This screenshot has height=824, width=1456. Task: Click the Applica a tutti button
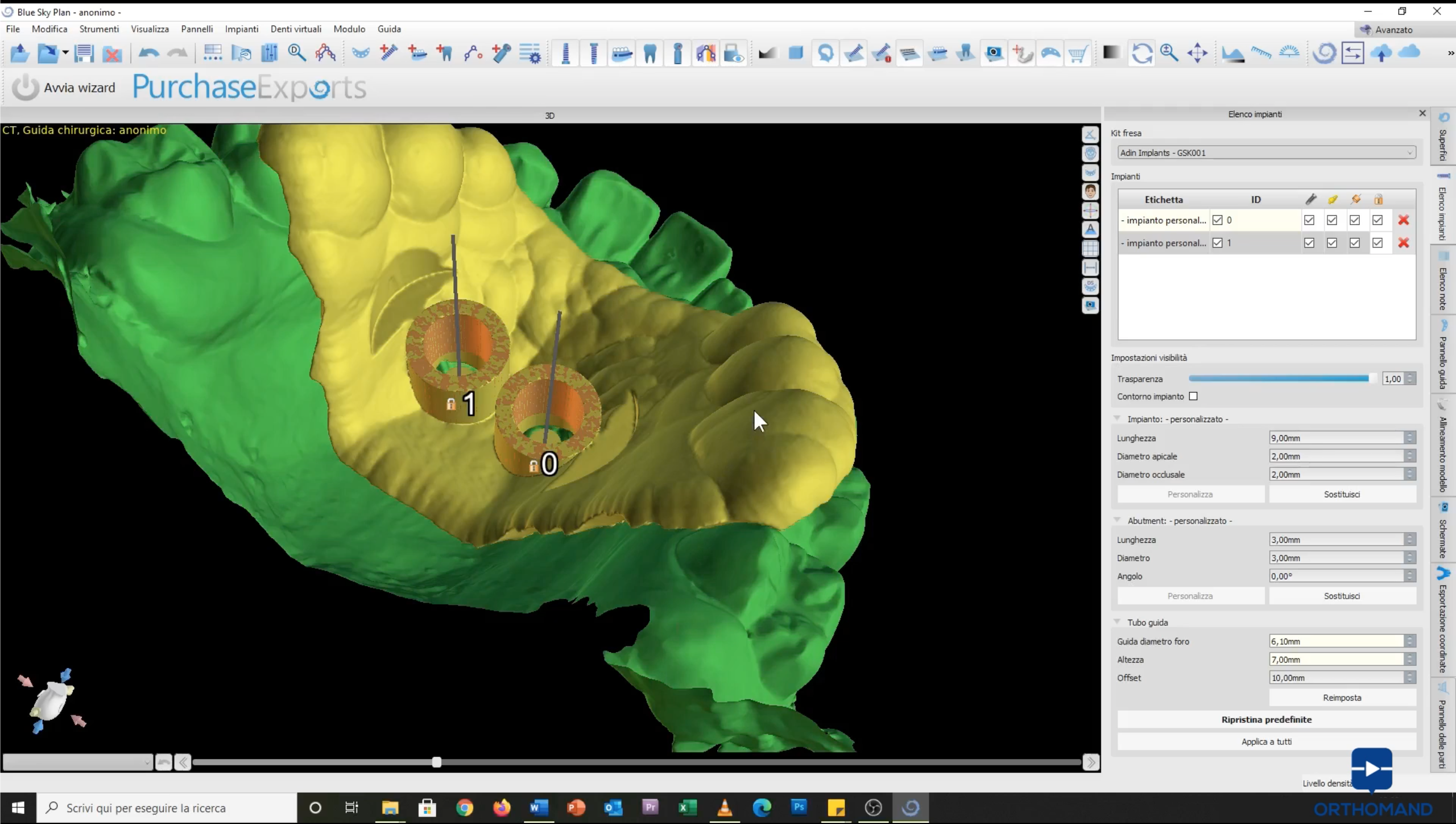(1266, 741)
